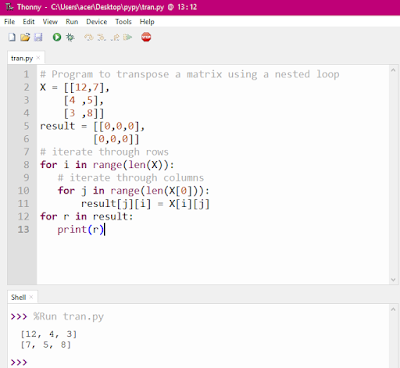Screen dimensions: 400x368
Task: Click the '%Run tran.py' shell command
Action: (x=68, y=316)
